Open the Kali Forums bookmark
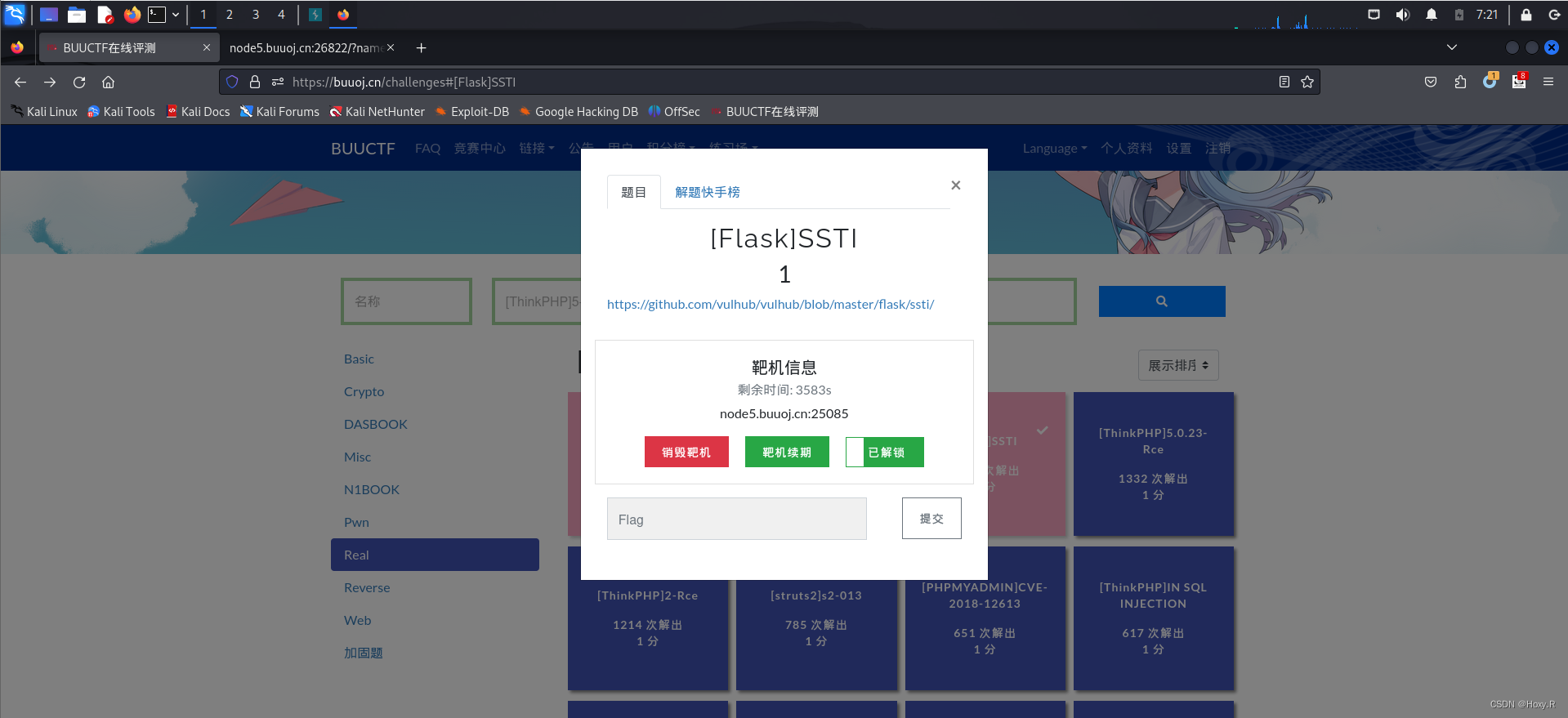Viewport: 1568px width, 718px height. pos(279,112)
